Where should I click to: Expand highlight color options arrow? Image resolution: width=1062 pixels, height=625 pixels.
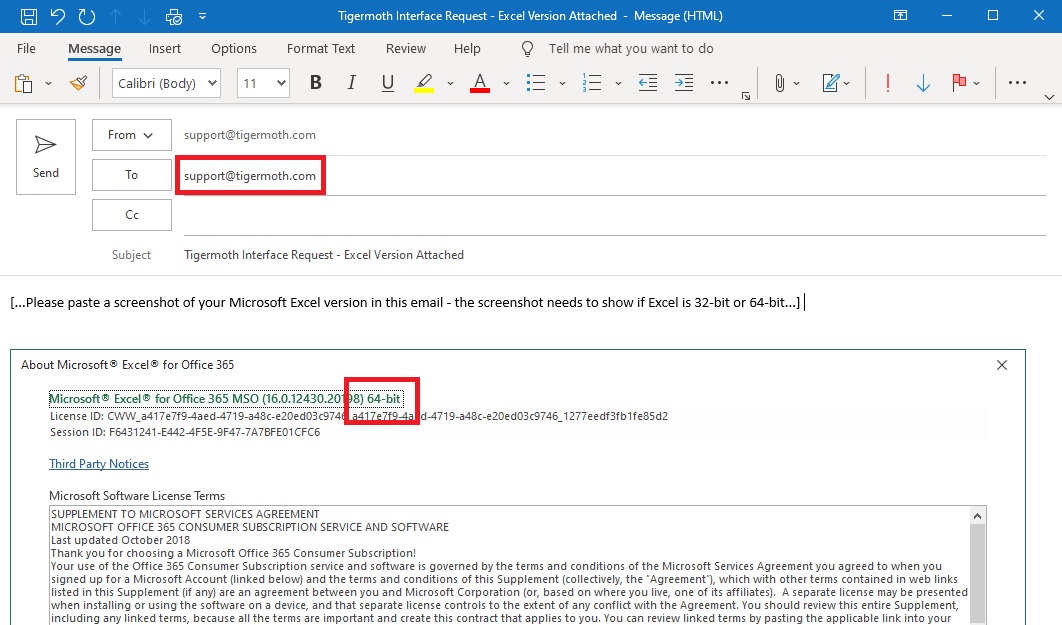point(450,83)
